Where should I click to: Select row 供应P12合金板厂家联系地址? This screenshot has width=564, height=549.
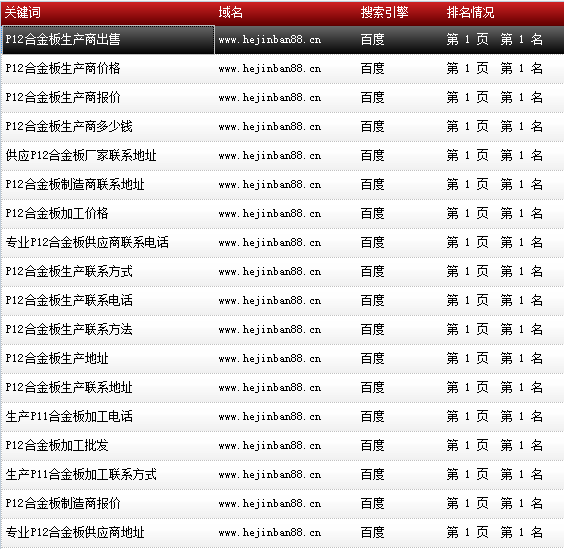[x=283, y=155]
